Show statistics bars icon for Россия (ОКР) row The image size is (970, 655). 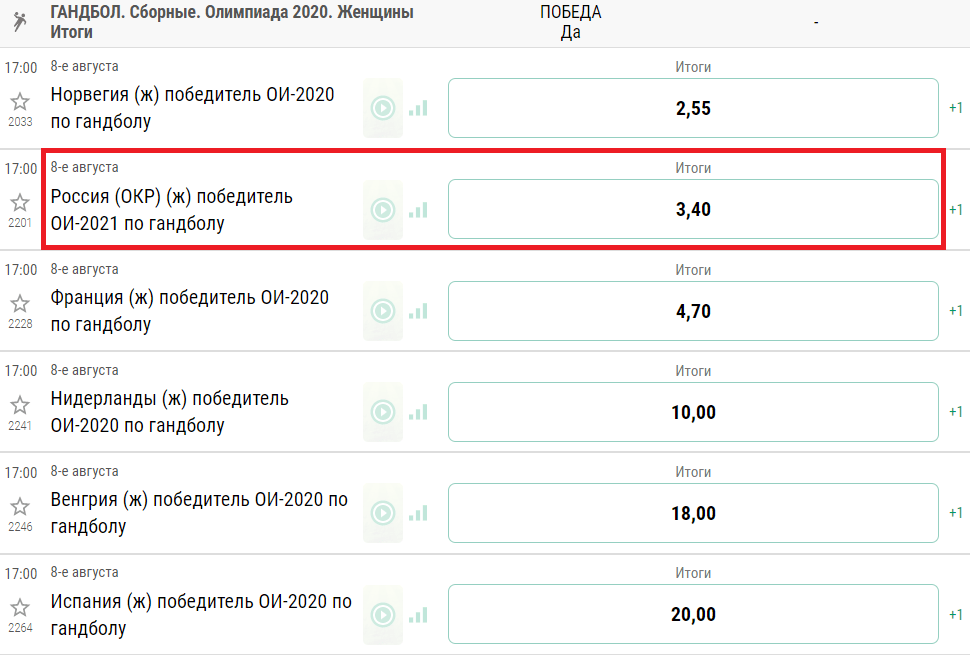click(418, 210)
